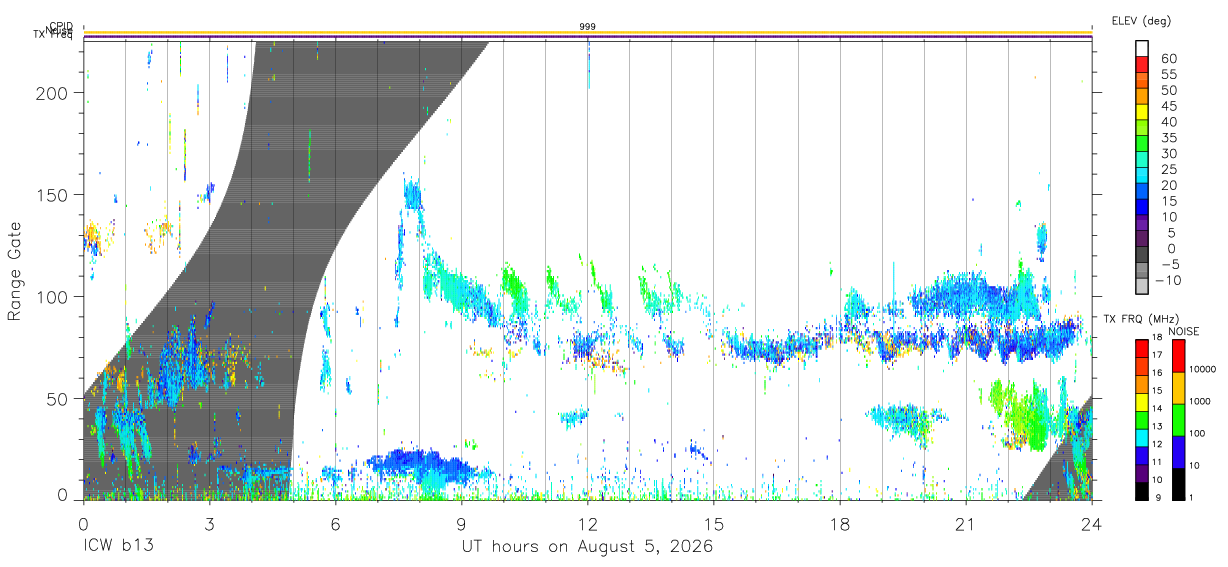Pick the yellow segment of ELEV color bar

click(x=1143, y=112)
